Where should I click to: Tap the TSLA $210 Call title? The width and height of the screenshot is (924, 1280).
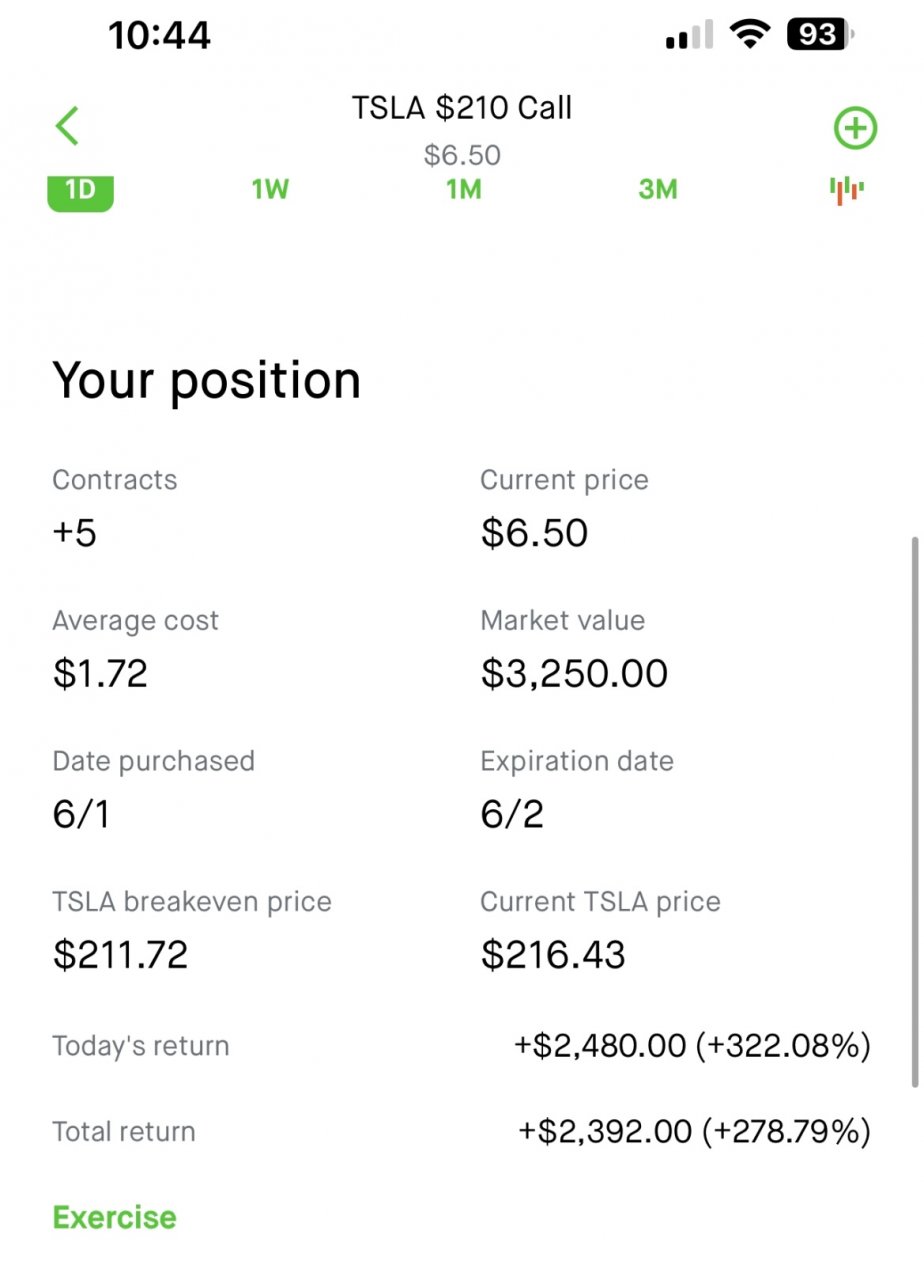[x=461, y=108]
